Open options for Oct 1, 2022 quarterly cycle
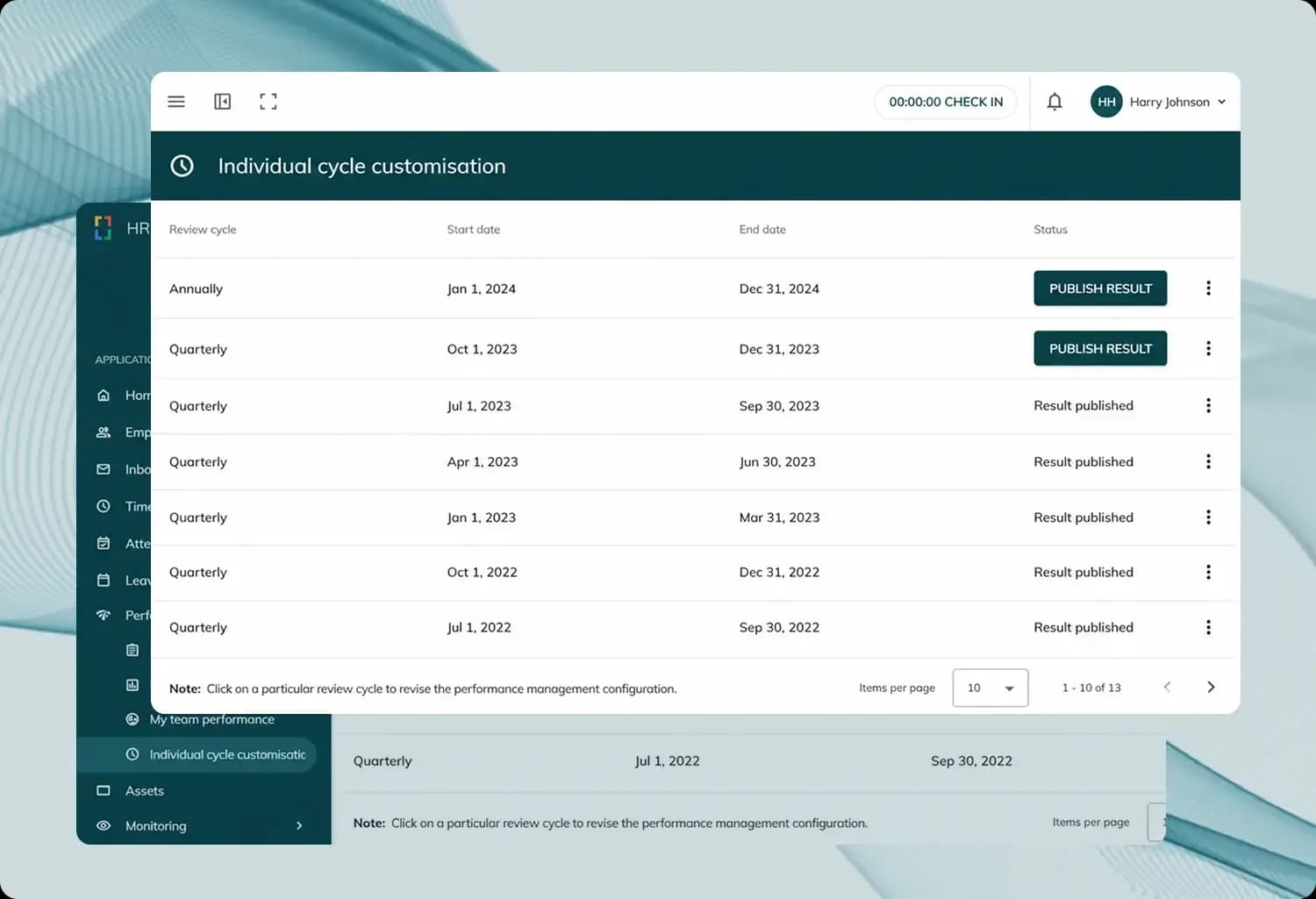The height and width of the screenshot is (899, 1316). [x=1208, y=572]
